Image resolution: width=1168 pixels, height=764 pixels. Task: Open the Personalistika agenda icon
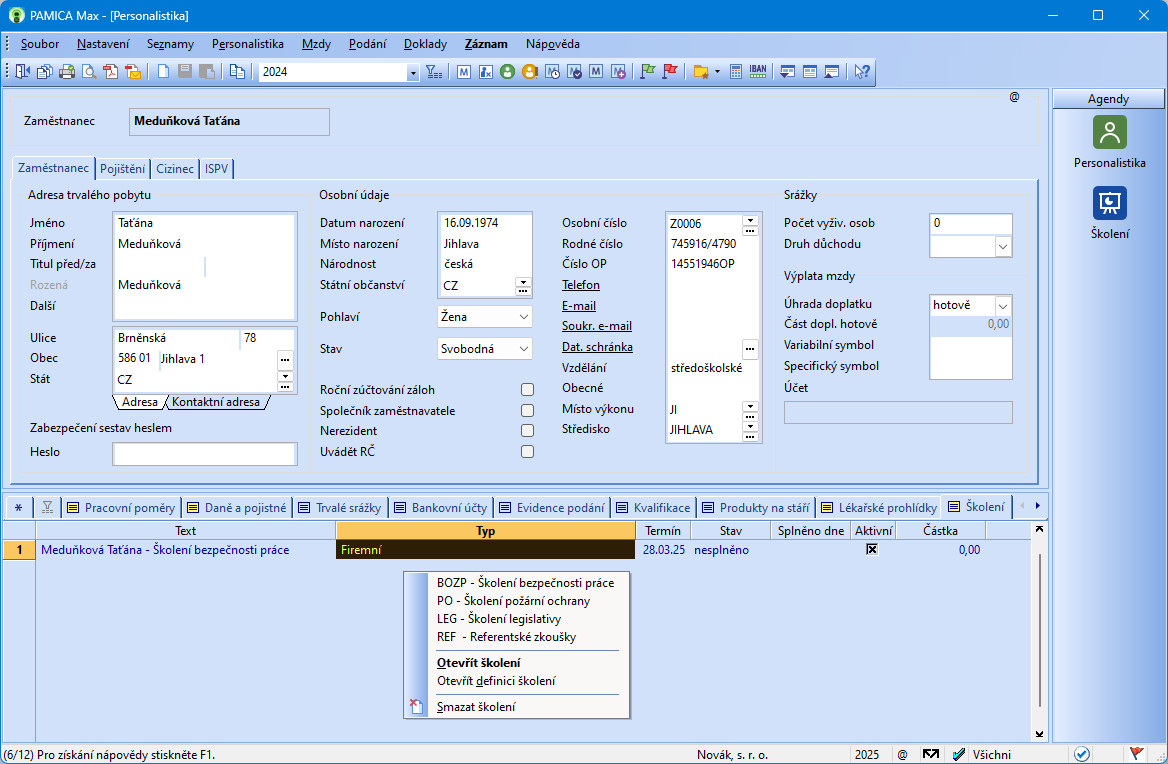tap(1109, 132)
